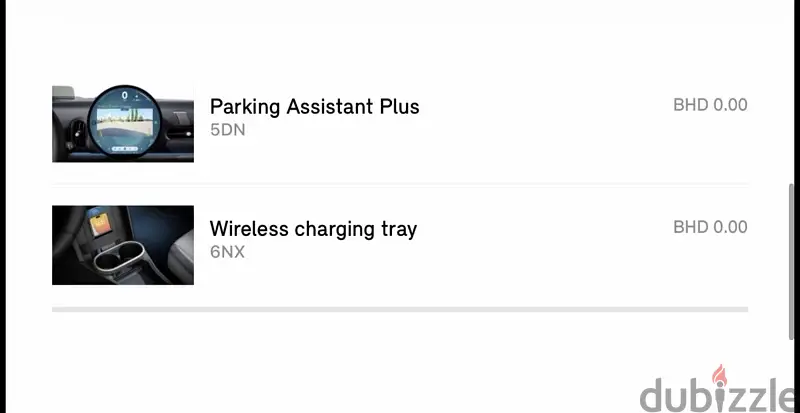Click the 5DN option code

[x=228, y=130]
